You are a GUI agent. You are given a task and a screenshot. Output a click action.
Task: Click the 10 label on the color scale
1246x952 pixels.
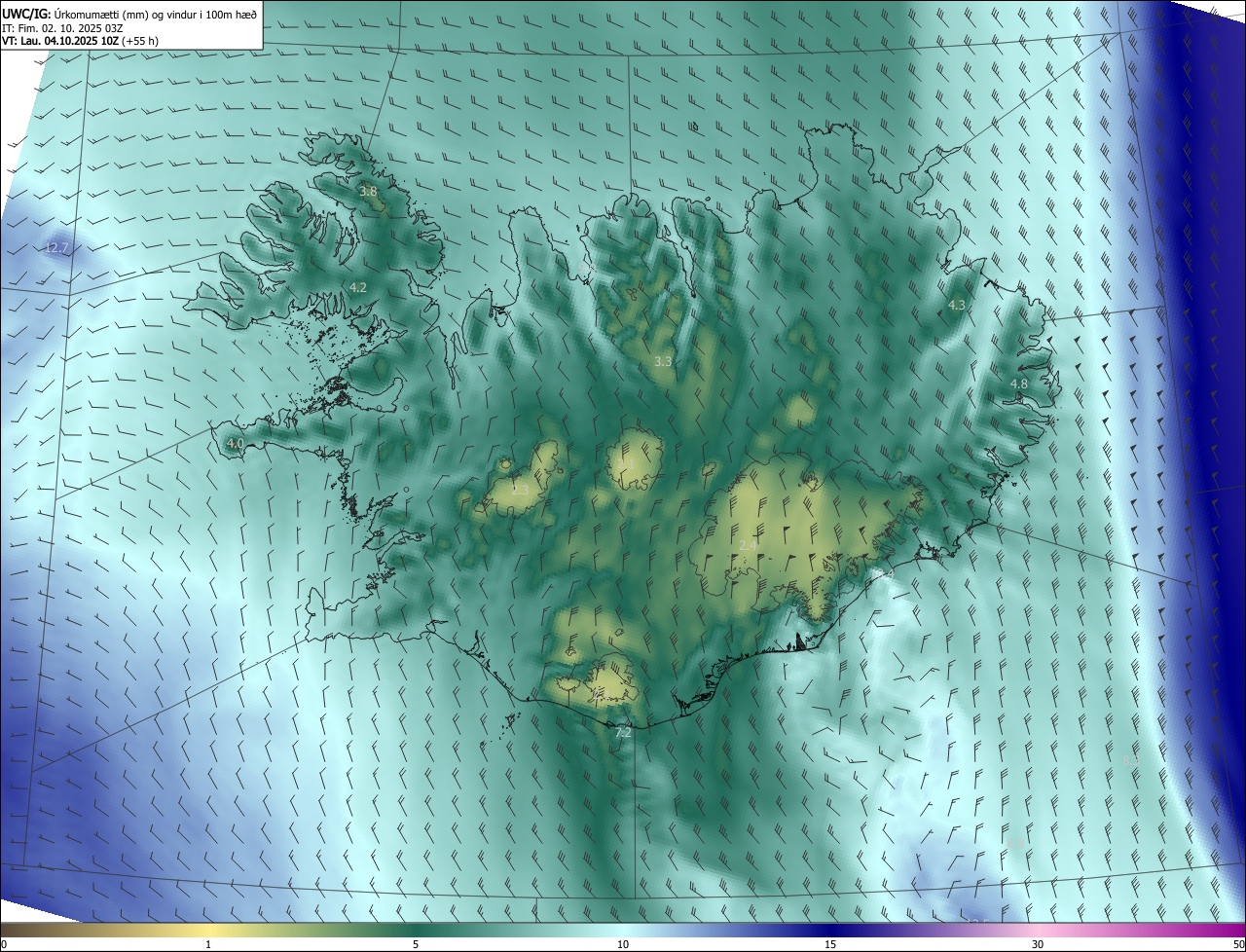[x=623, y=944]
